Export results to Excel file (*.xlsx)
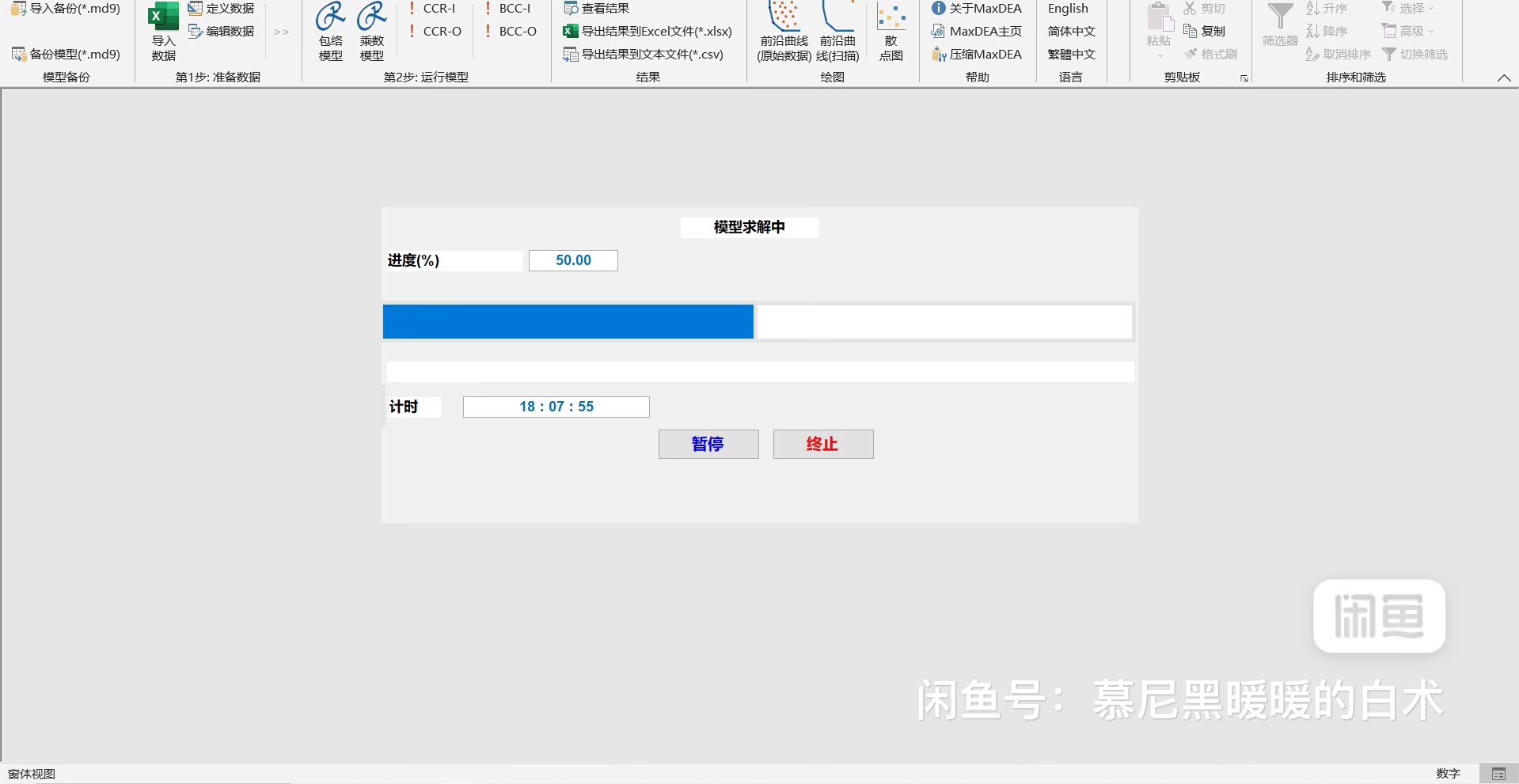 [647, 32]
